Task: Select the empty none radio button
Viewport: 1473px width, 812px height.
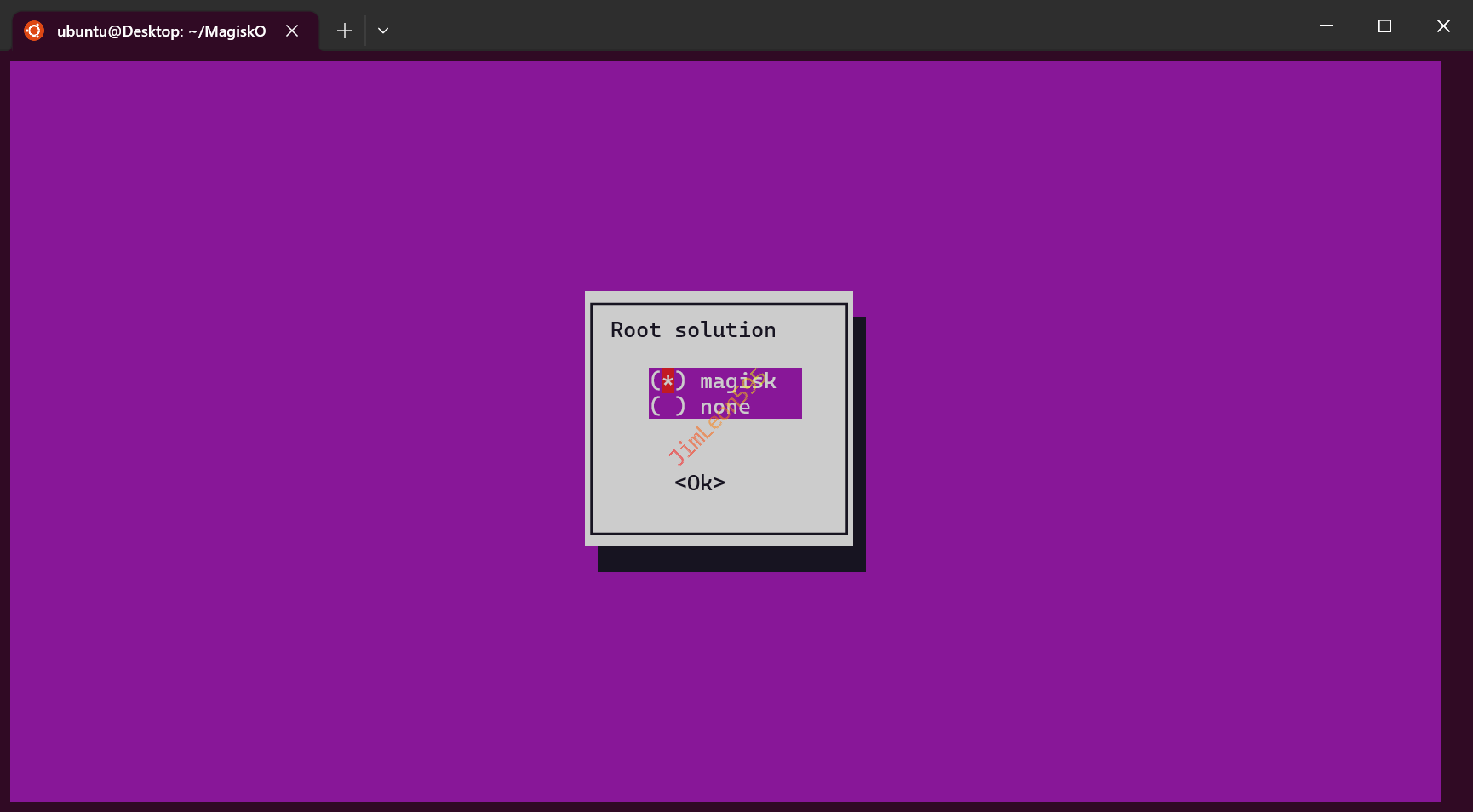Action: tap(668, 407)
